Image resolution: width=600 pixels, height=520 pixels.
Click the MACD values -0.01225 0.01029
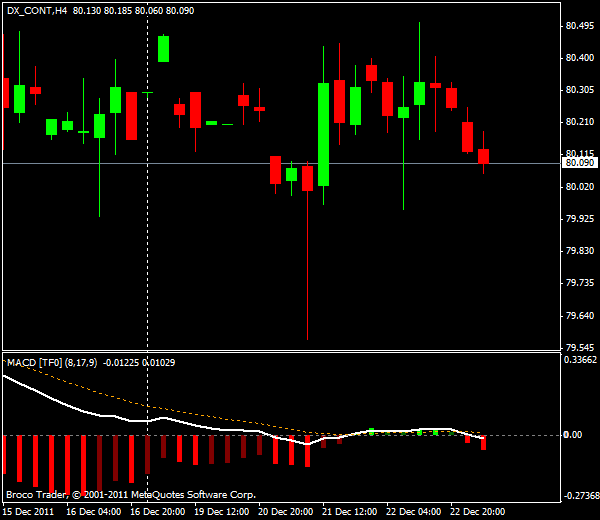pos(139,363)
